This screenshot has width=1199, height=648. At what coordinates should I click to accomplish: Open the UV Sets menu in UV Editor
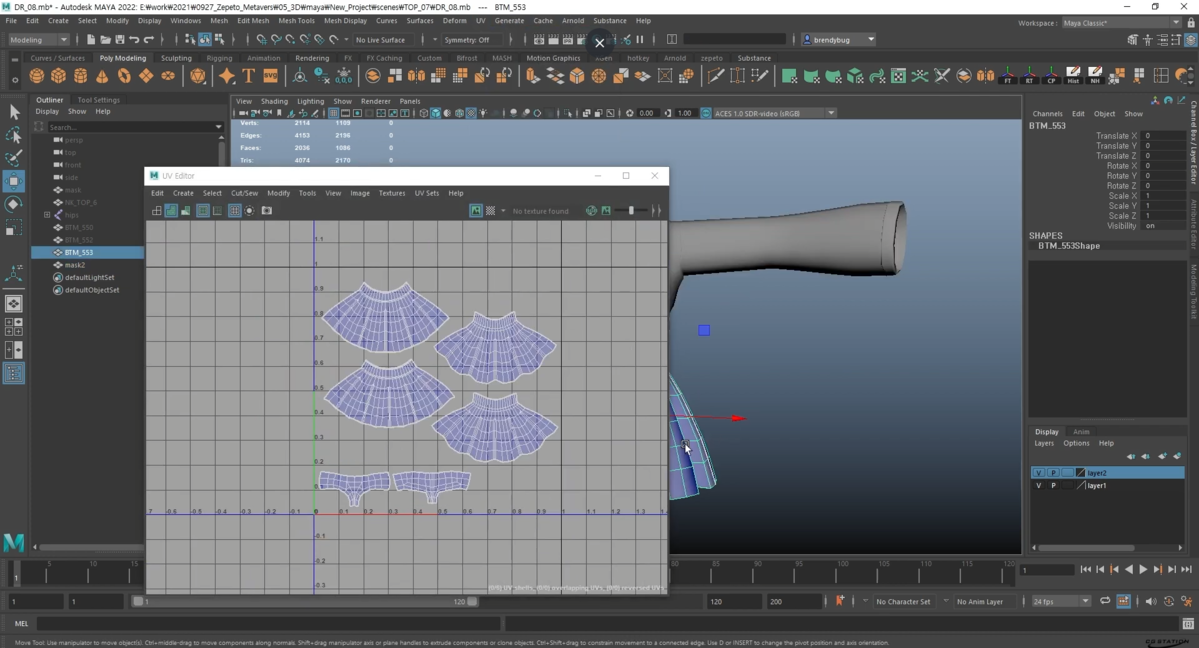(x=426, y=193)
